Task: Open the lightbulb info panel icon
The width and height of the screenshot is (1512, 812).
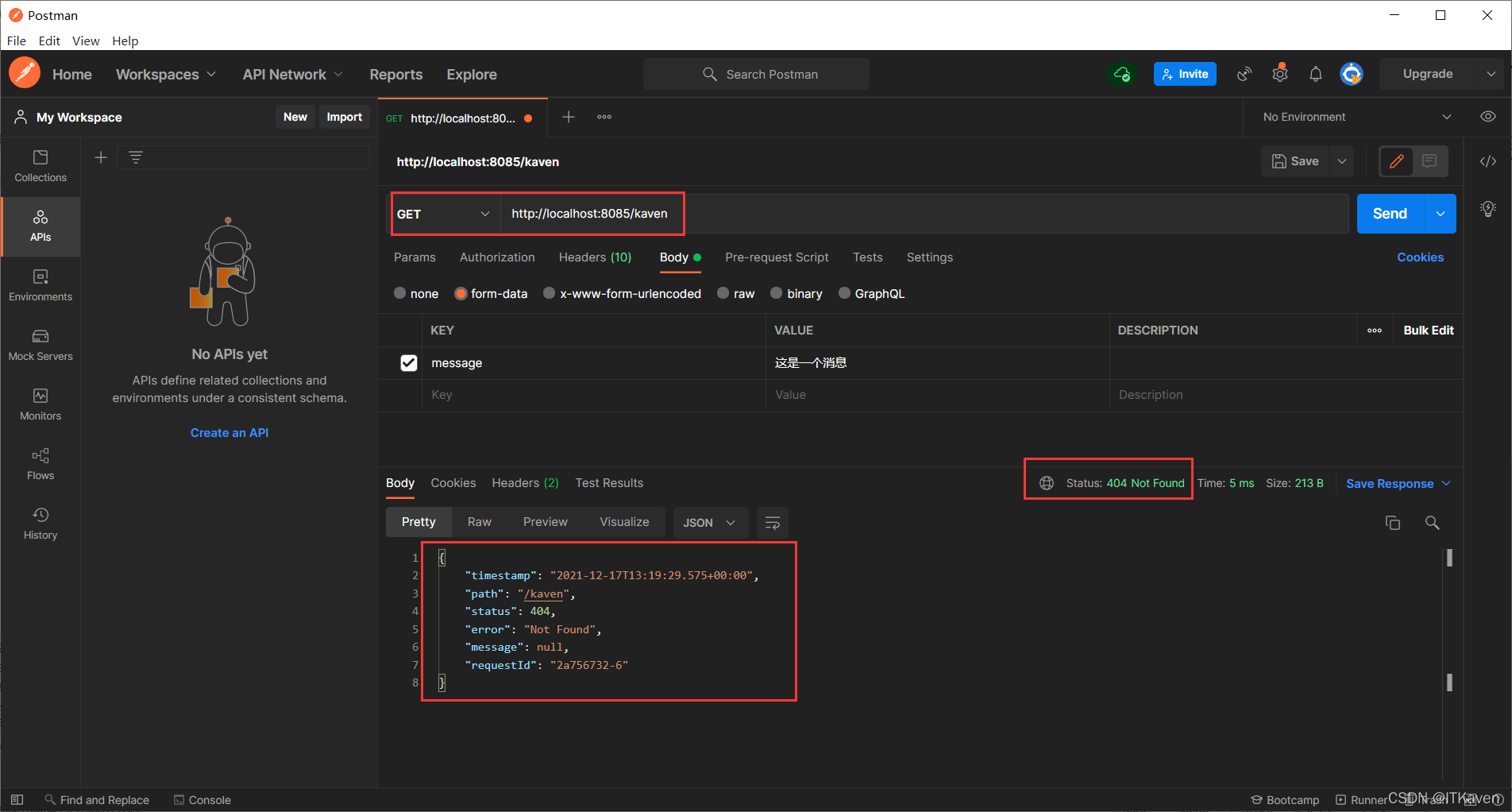Action: (1488, 209)
